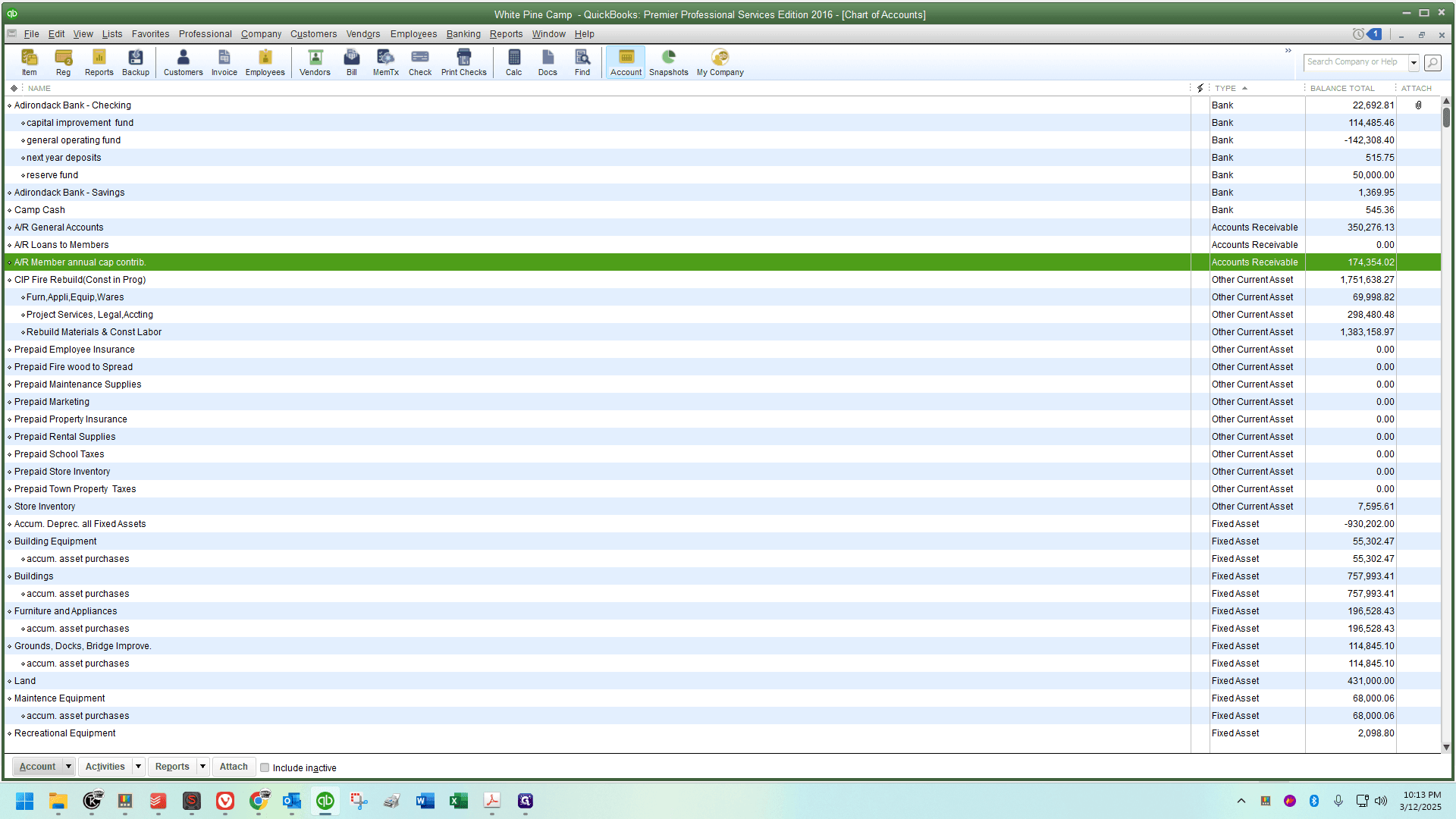Open the Activities dropdown arrow
Screen dimensions: 1456x819
pyautogui.click(x=138, y=767)
